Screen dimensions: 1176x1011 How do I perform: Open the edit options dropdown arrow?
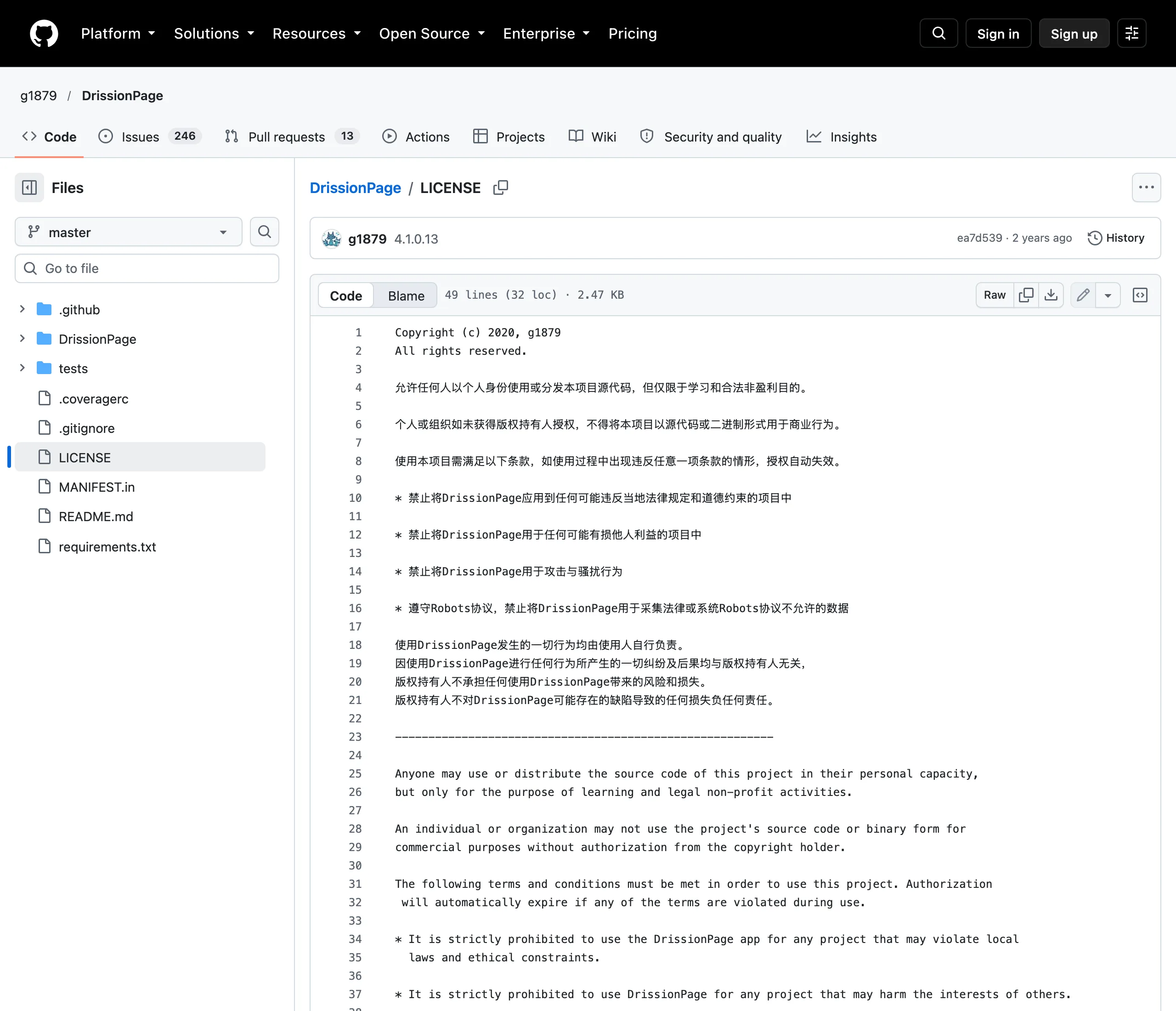pyautogui.click(x=1108, y=295)
